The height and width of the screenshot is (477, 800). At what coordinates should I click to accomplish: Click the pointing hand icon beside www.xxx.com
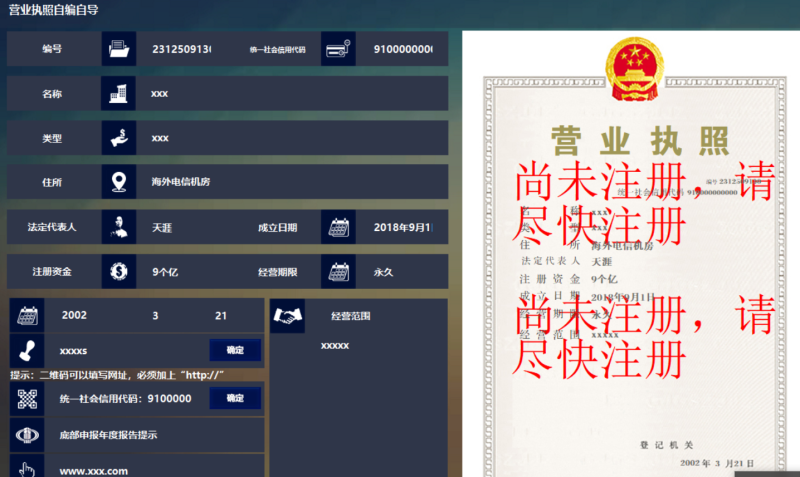pos(27,468)
